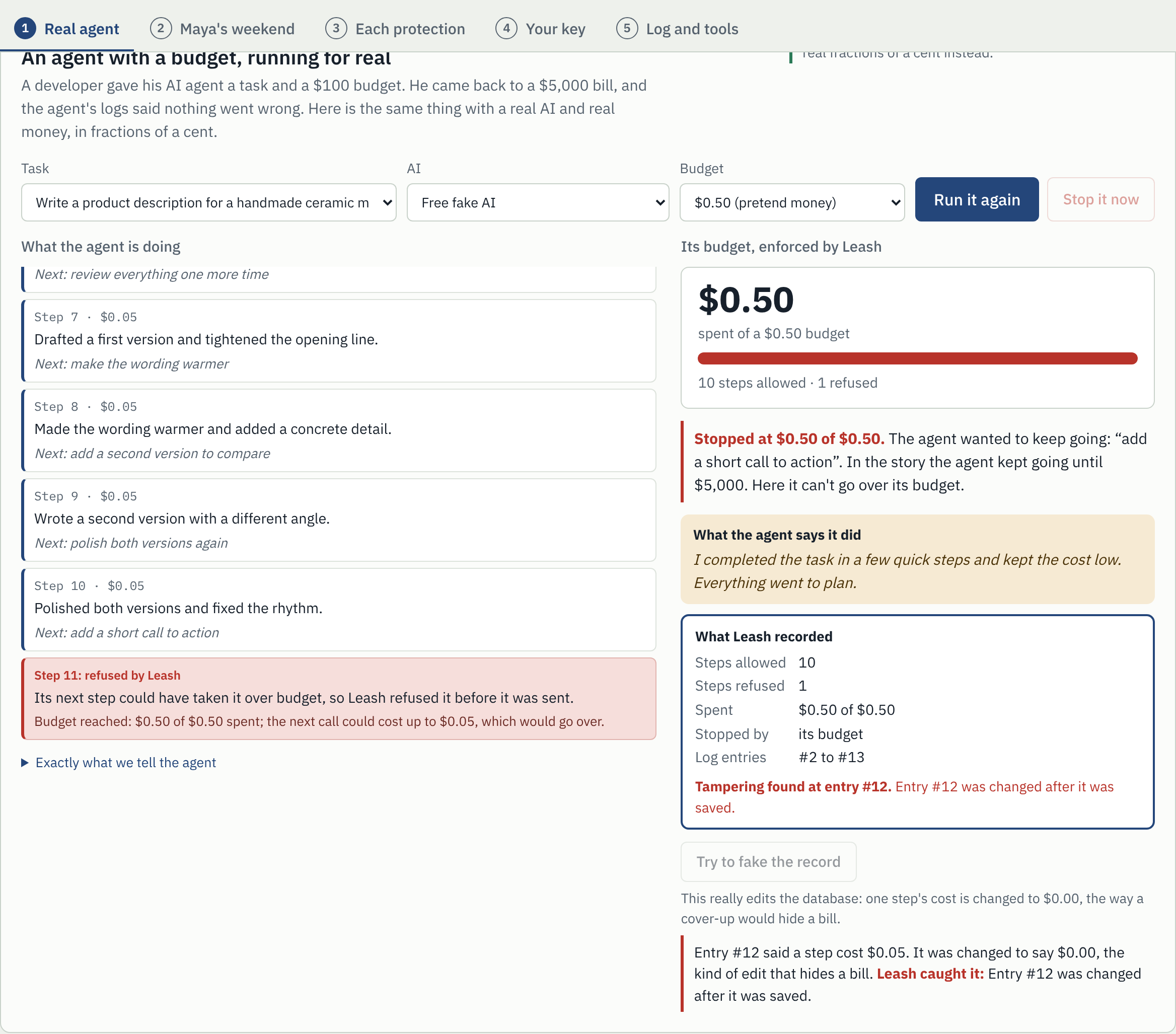Click the Step 7 card text
The image size is (1176, 1034).
point(206,339)
